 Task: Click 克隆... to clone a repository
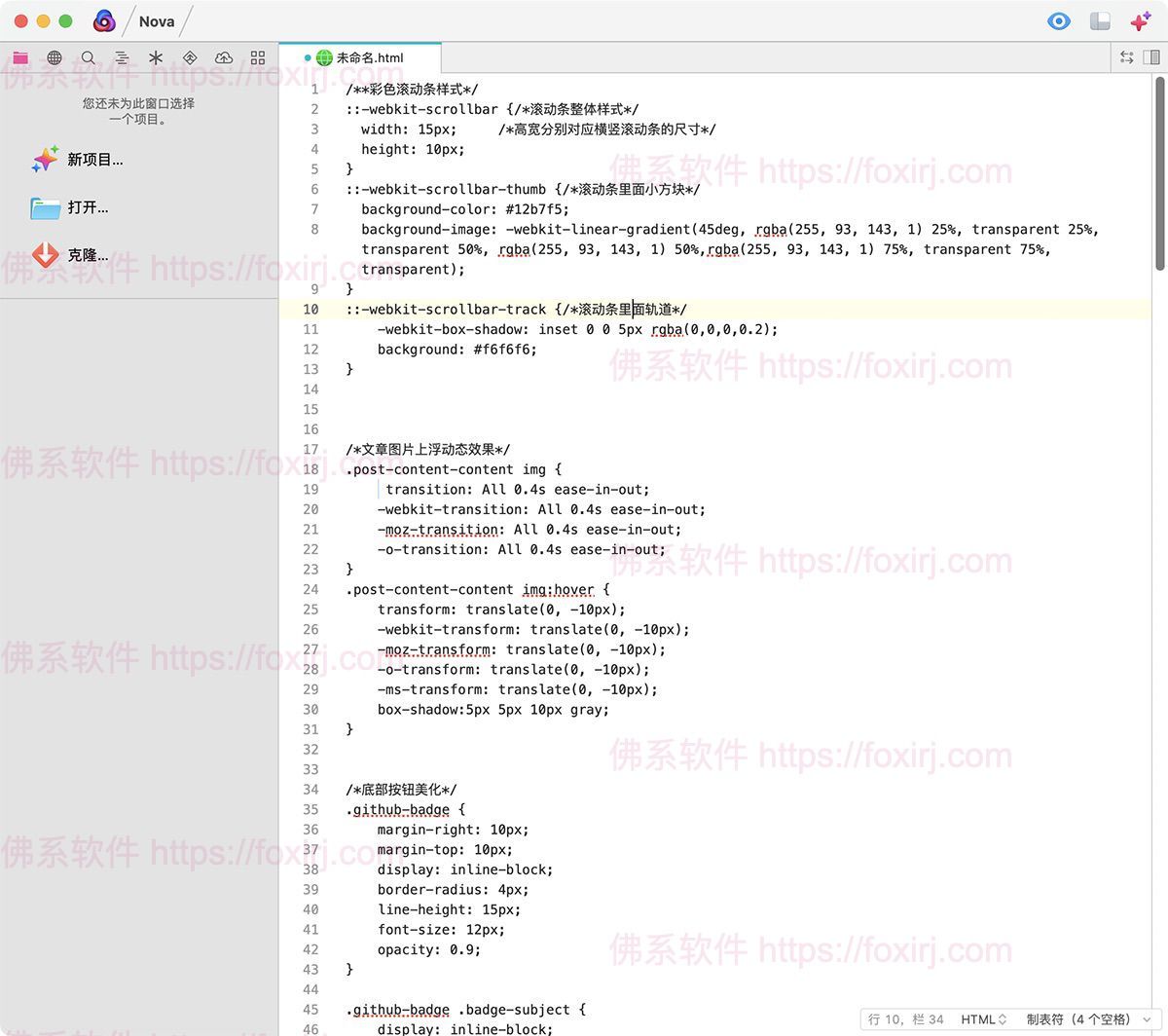coord(88,255)
